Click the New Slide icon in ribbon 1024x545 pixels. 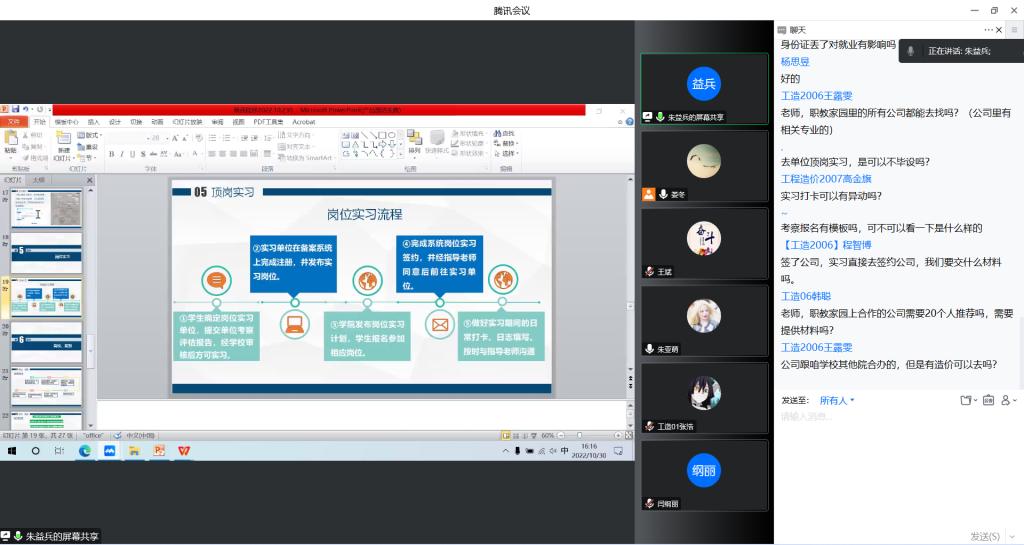(x=63, y=139)
